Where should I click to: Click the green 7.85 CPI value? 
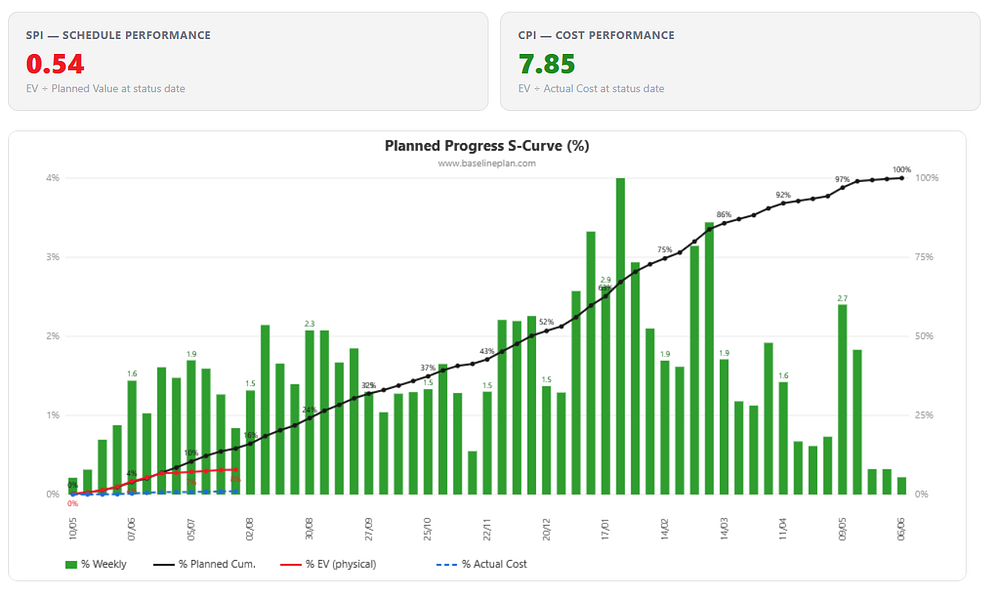[547, 64]
